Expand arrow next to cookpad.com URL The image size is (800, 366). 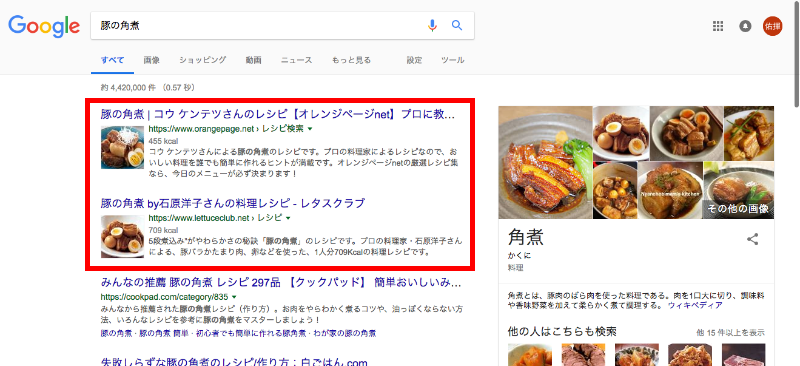(234, 297)
